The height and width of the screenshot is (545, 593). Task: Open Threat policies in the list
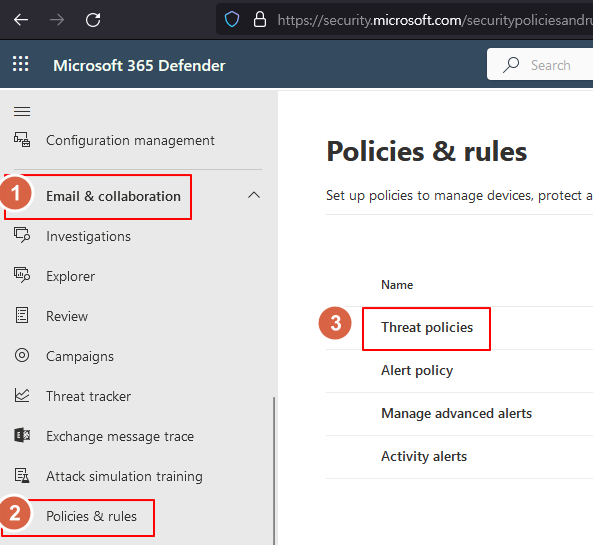[x=427, y=328]
